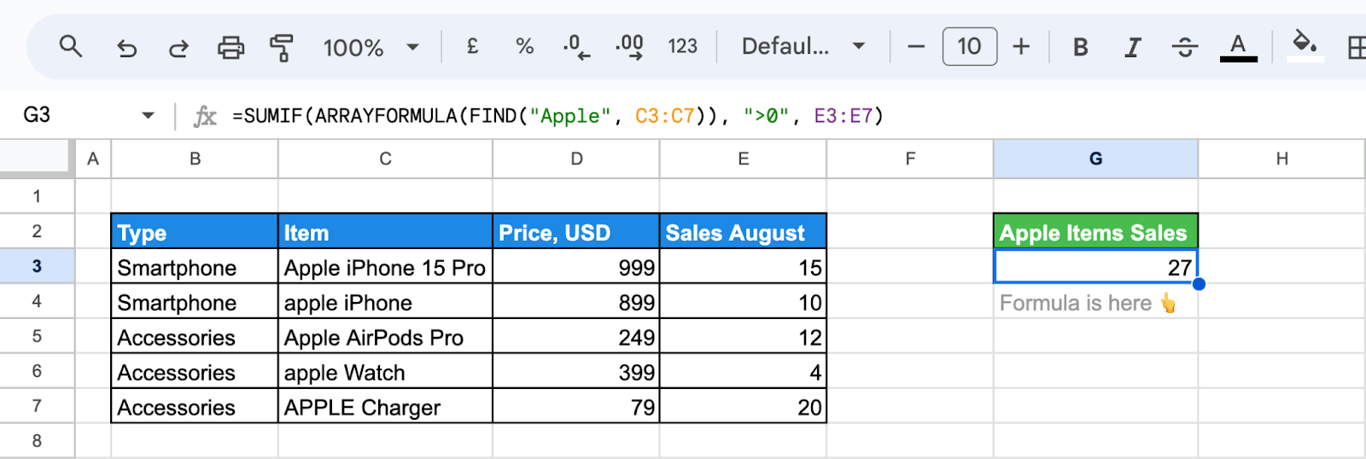Viewport: 1366px width, 459px height.
Task: Click the Type header cell
Action: pos(195,232)
